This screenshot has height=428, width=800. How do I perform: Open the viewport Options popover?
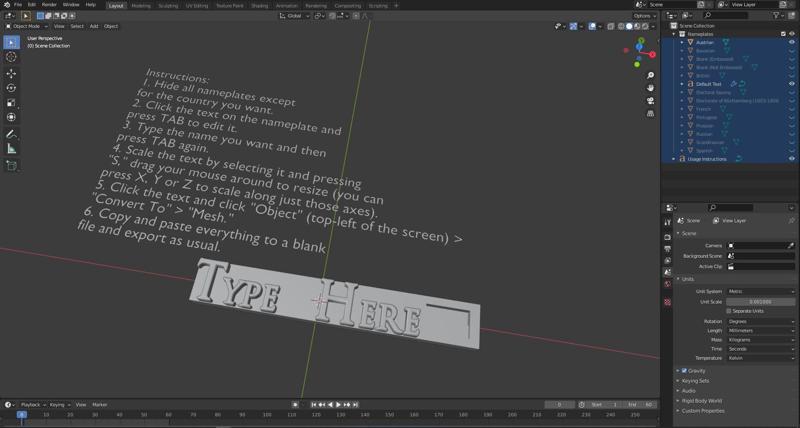(644, 16)
